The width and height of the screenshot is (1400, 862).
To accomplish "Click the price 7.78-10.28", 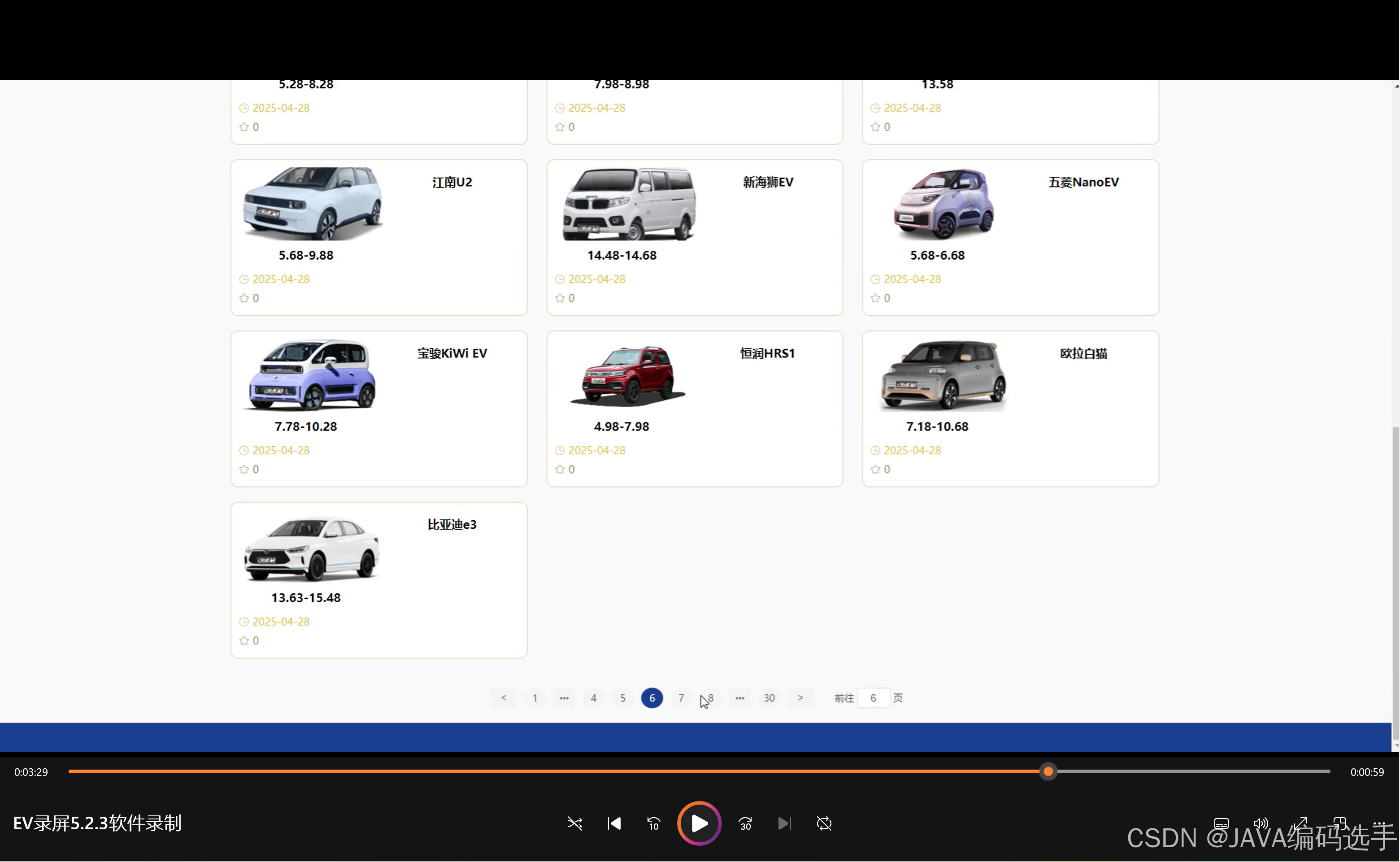I will click(x=306, y=427).
